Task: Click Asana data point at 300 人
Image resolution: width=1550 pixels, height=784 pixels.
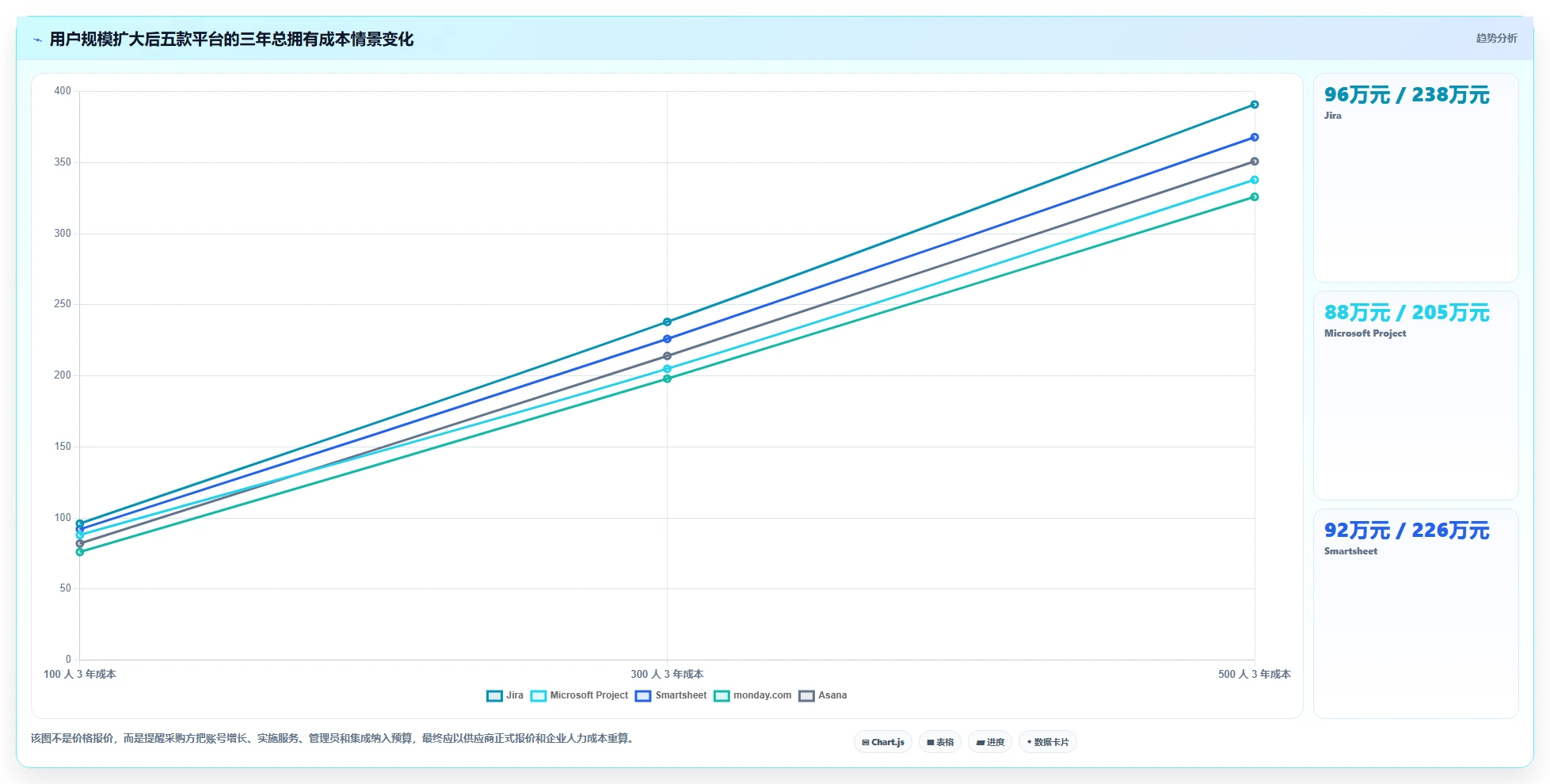Action: click(x=667, y=356)
